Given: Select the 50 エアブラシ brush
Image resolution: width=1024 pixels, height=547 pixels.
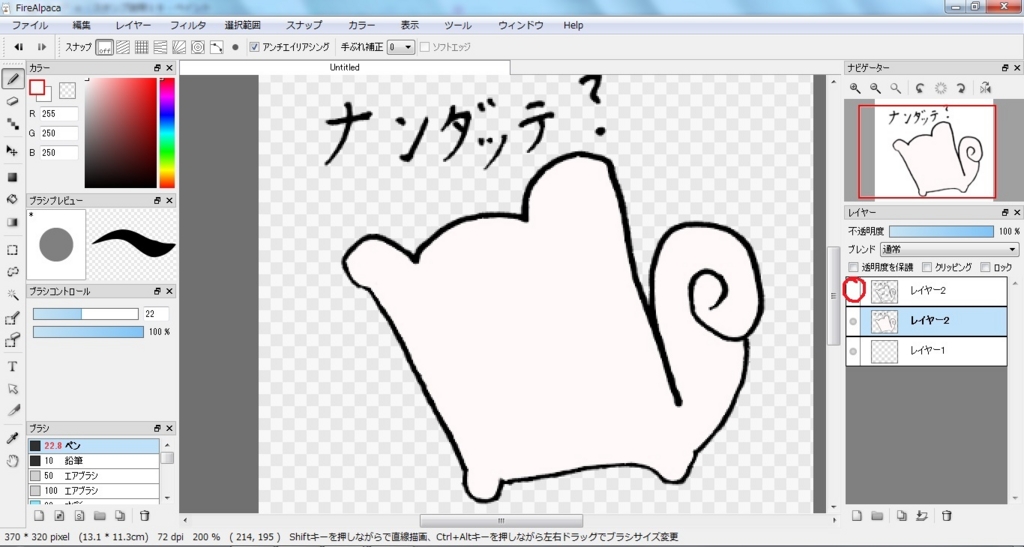Looking at the screenshot, I should point(93,476).
